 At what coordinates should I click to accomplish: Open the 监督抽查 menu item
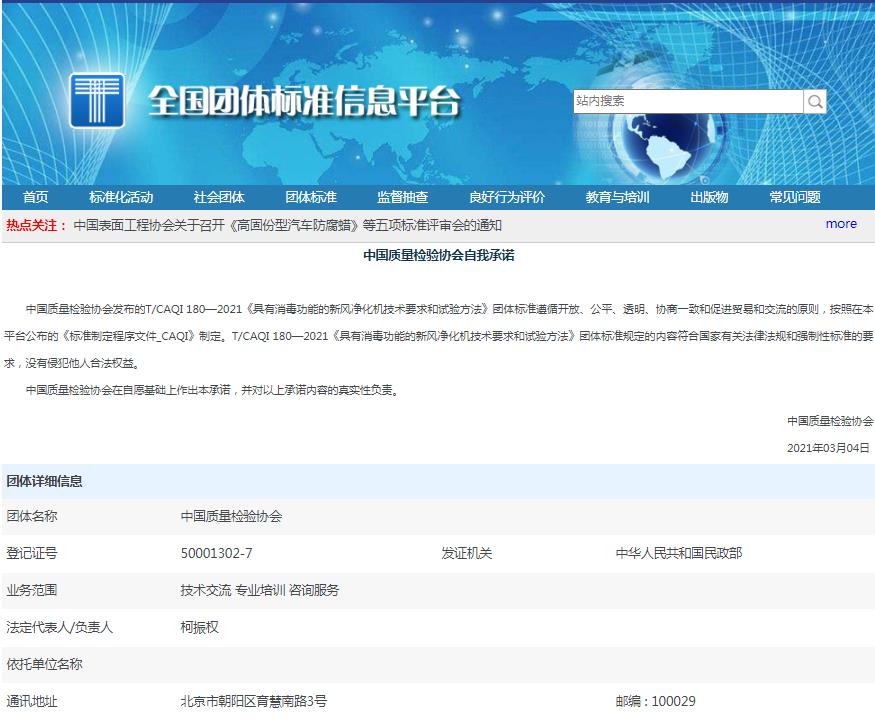pyautogui.click(x=402, y=197)
